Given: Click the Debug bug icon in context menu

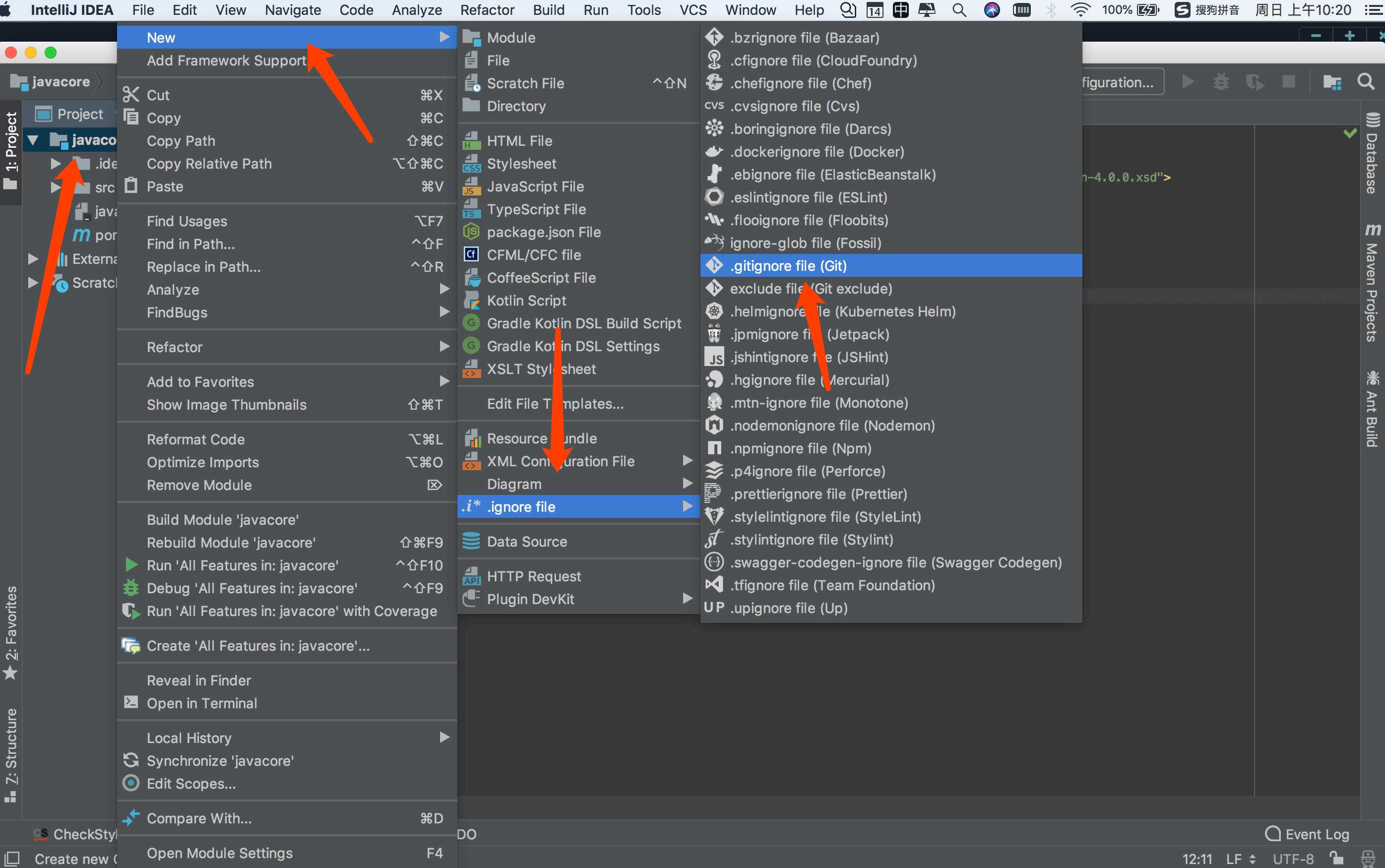Looking at the screenshot, I should [x=131, y=588].
